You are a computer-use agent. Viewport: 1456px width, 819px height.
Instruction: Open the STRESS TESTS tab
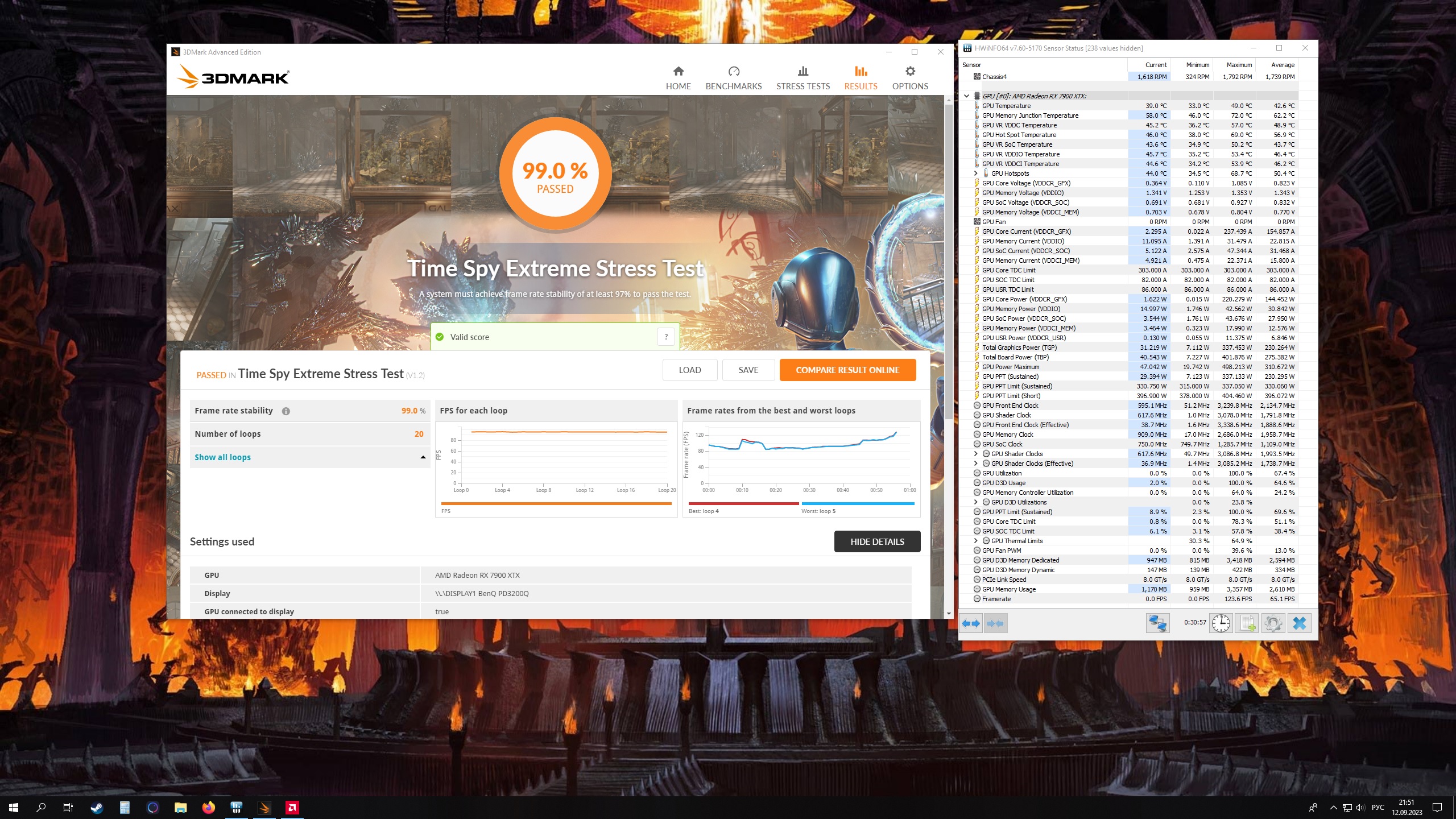click(x=803, y=78)
